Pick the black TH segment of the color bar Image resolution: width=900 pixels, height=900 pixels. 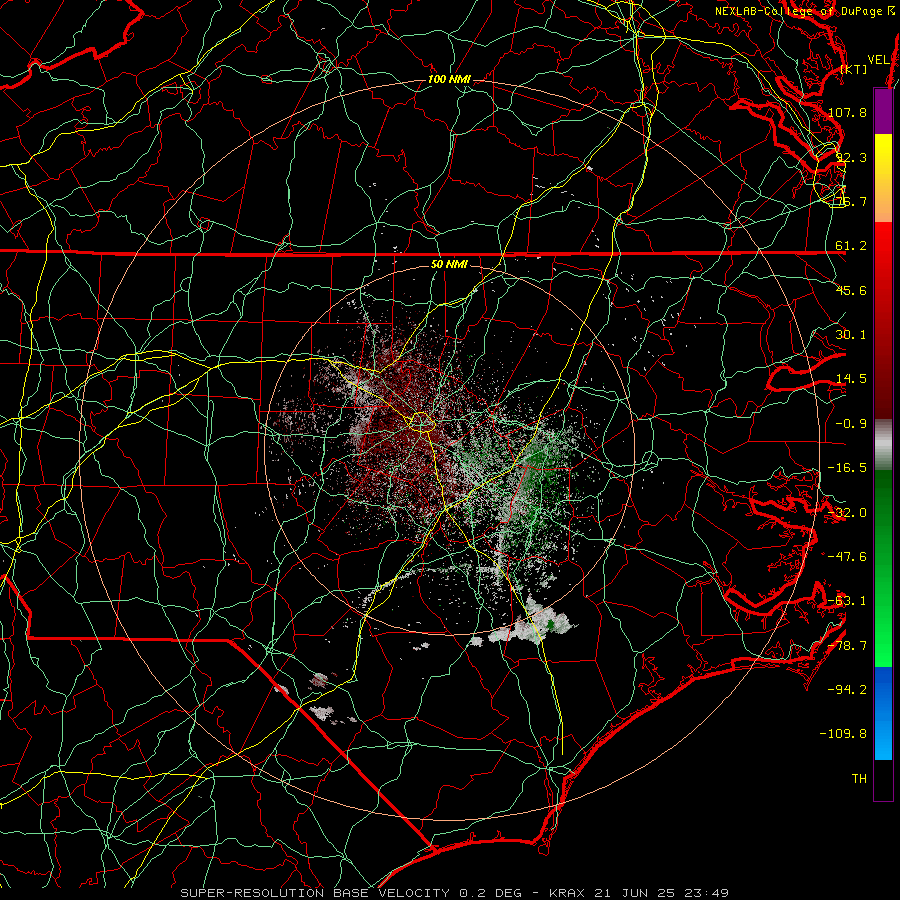click(883, 780)
